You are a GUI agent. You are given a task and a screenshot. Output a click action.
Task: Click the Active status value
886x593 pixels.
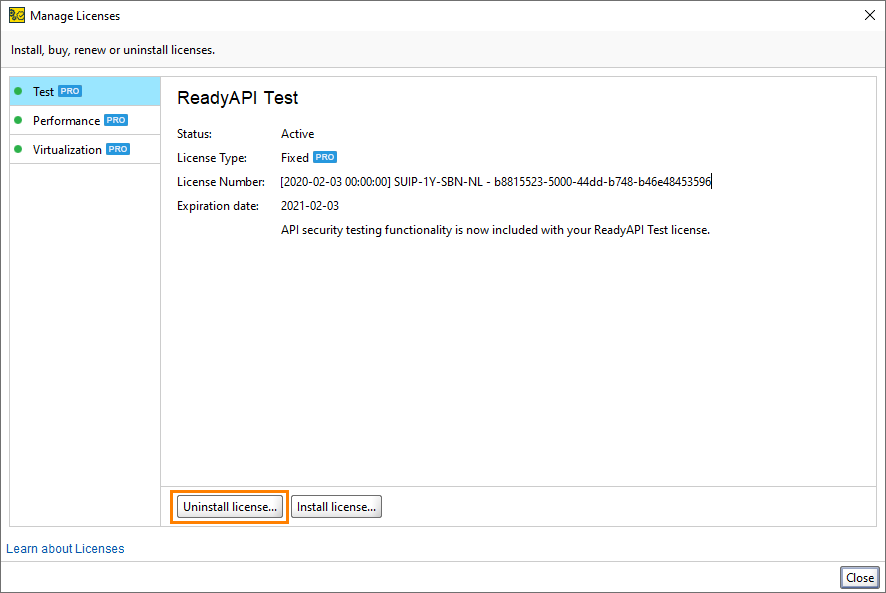click(x=297, y=133)
